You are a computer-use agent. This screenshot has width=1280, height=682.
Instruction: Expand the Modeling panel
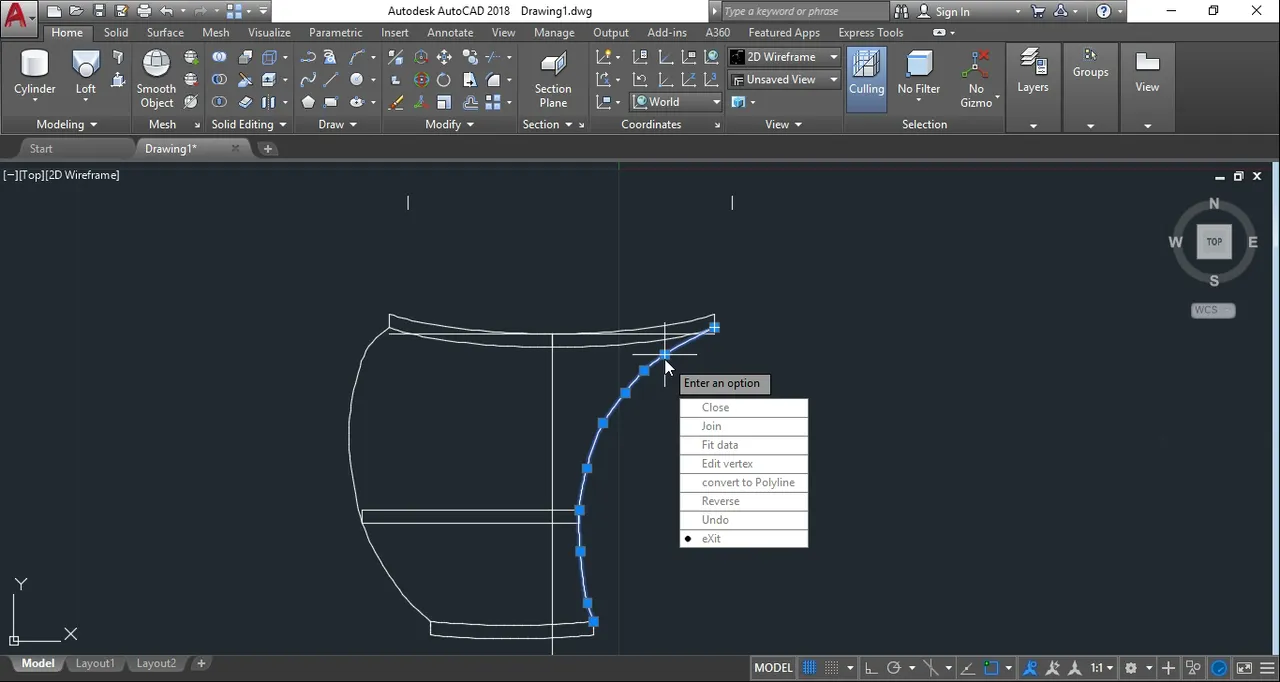(x=67, y=124)
